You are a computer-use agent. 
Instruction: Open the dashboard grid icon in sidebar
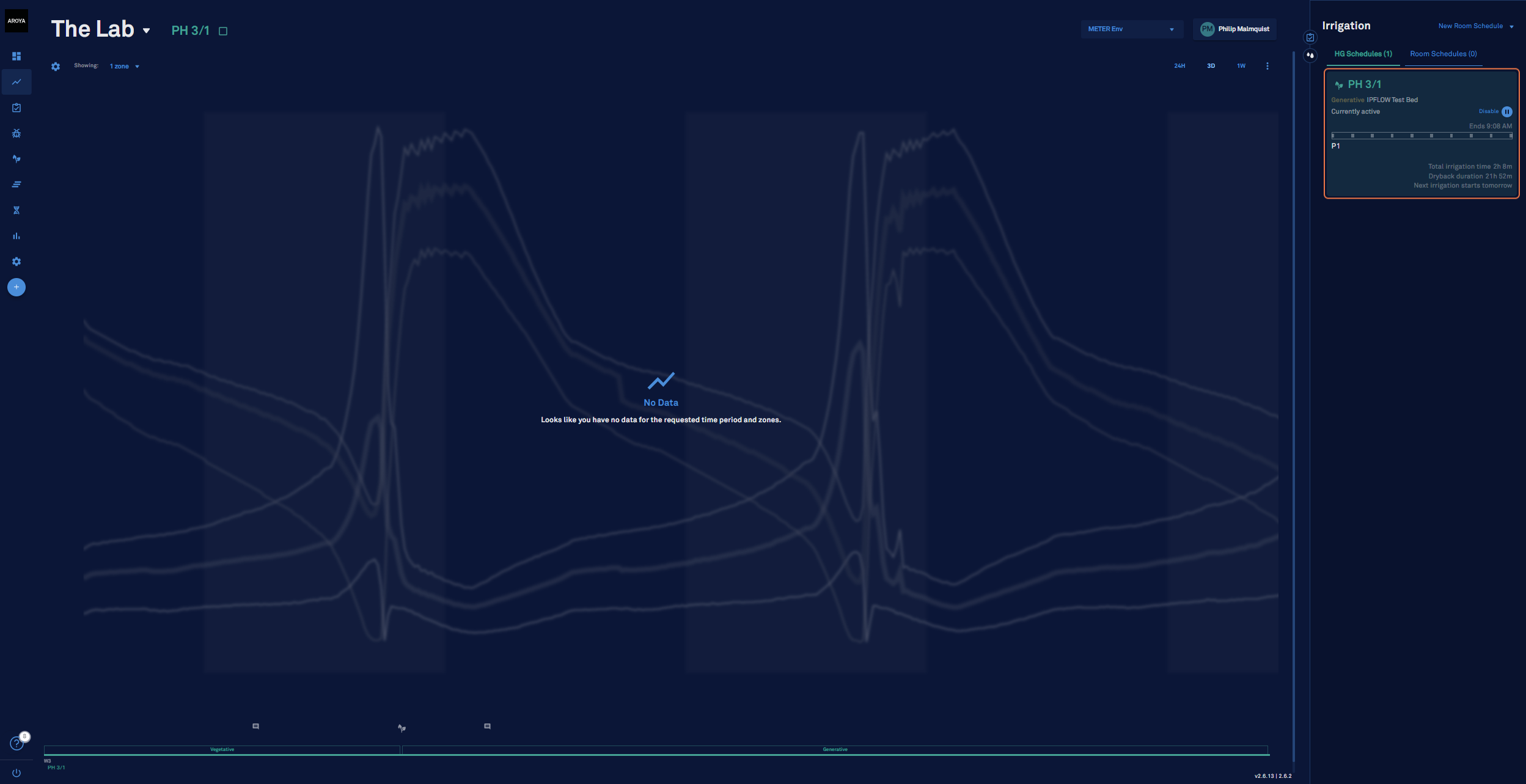[17, 56]
